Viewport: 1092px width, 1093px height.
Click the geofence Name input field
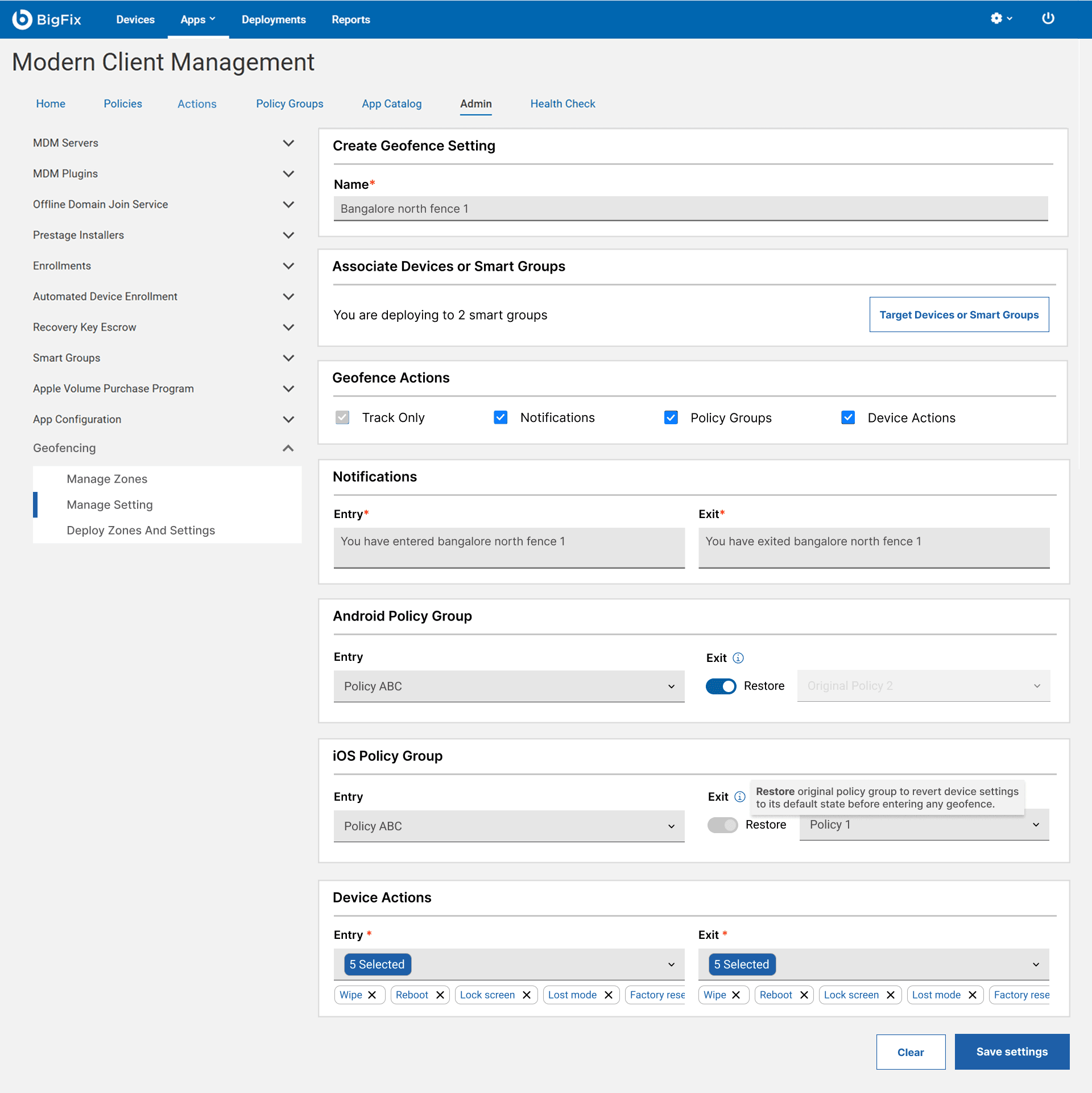click(690, 209)
